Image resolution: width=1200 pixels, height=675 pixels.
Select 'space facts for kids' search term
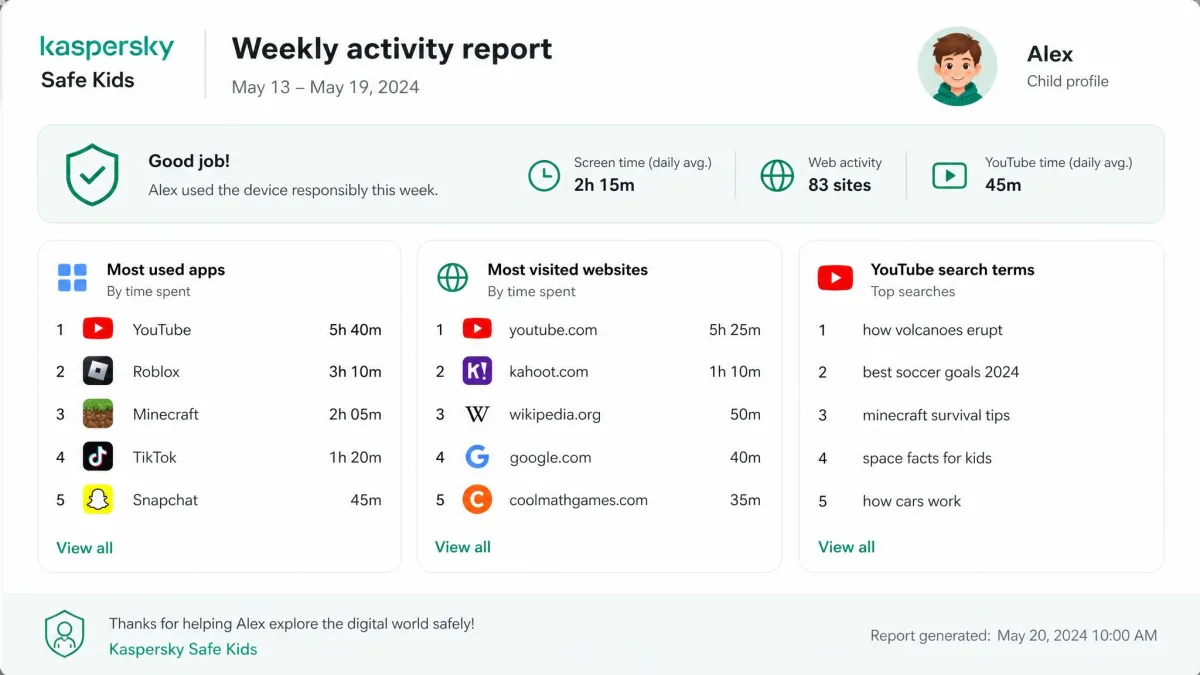point(927,458)
